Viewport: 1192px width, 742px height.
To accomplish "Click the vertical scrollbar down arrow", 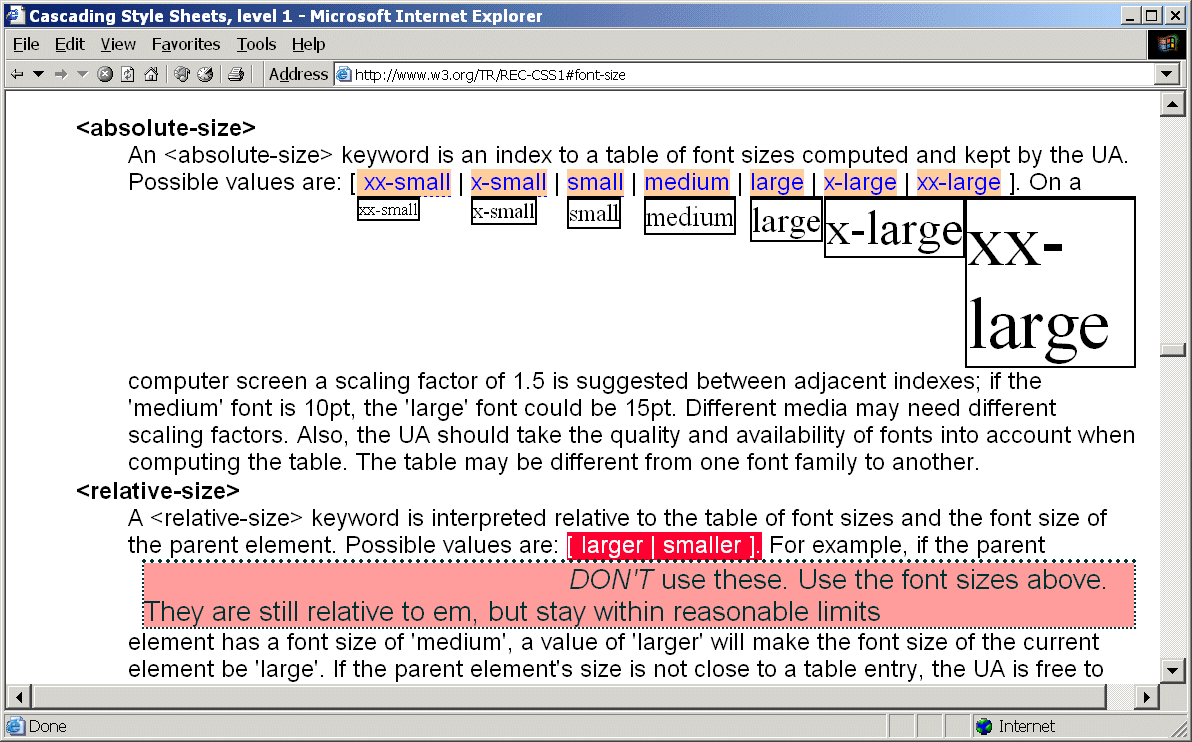I will tap(1172, 670).
